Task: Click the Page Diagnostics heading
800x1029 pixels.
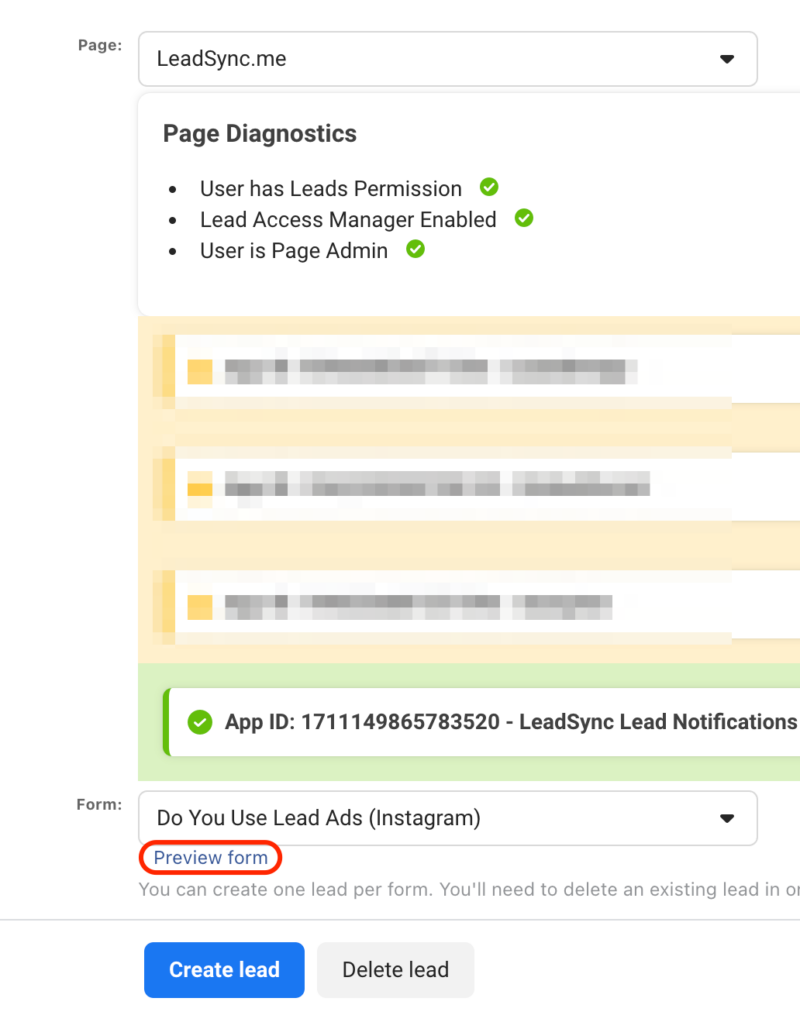Action: pos(260,134)
